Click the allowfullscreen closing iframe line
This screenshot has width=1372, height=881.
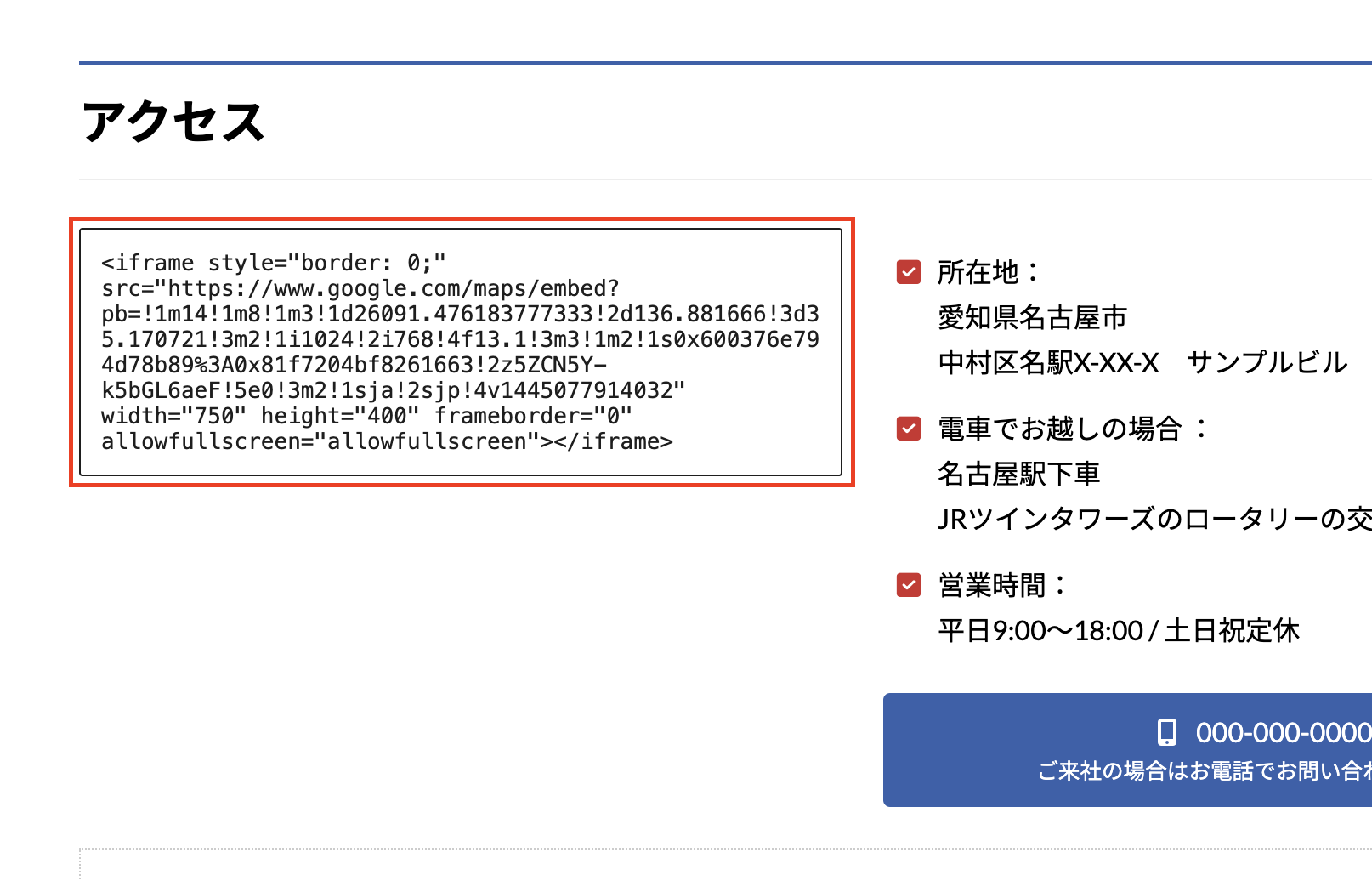pyautogui.click(x=387, y=441)
